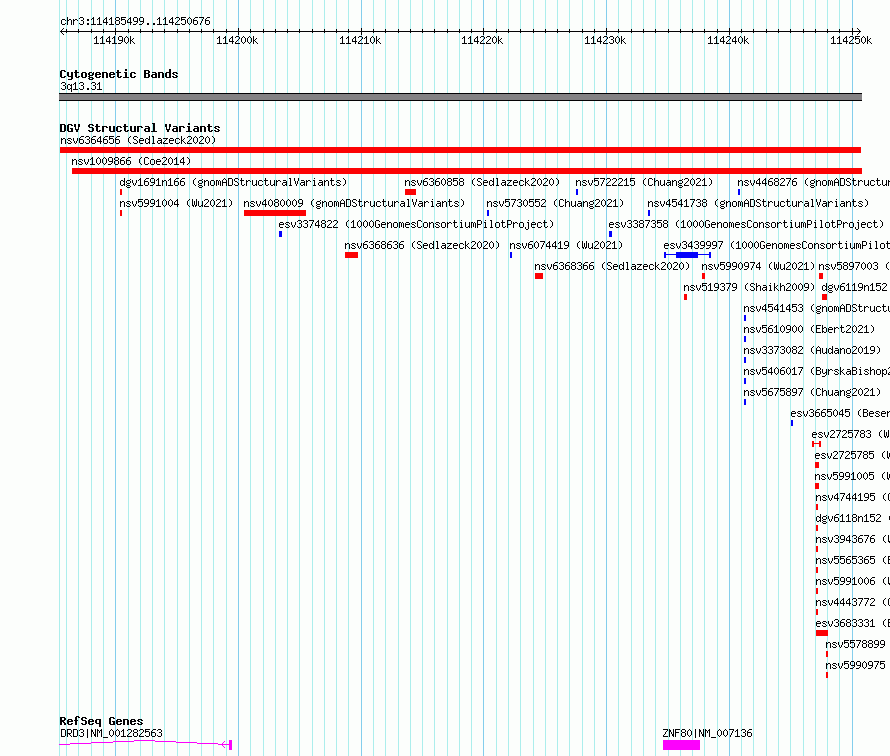This screenshot has width=890, height=756.
Task: Click the nsv6364656 (Sedlazeck2020) variant label
Action: tap(138, 140)
